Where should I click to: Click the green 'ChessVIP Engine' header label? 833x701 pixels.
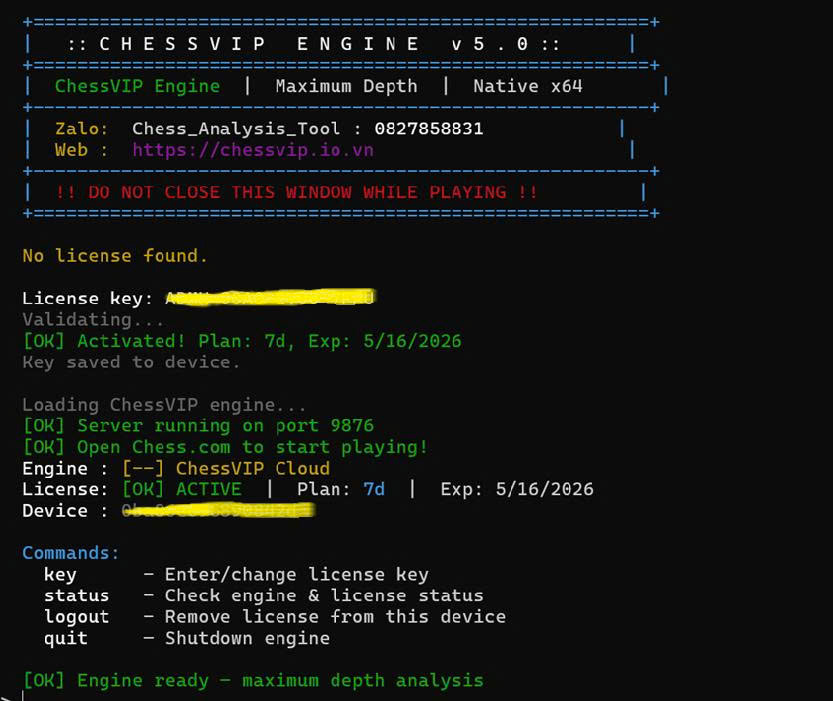(x=137, y=86)
